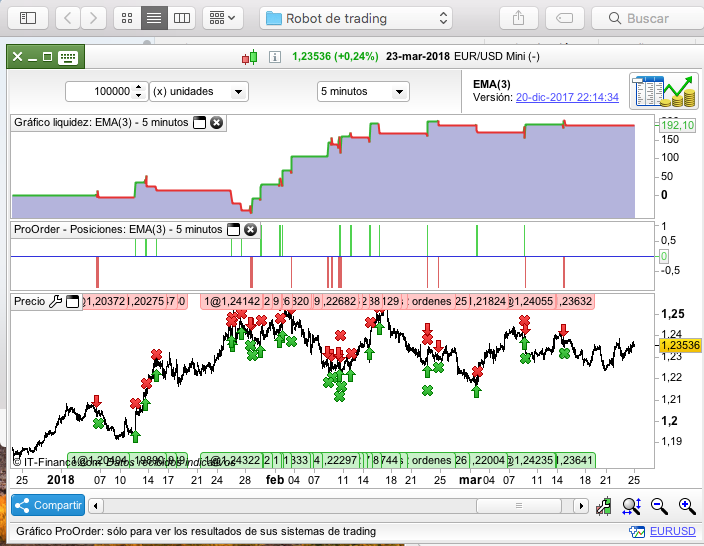Open Precio panel wrench settings
The image size is (704, 546).
tap(56, 301)
